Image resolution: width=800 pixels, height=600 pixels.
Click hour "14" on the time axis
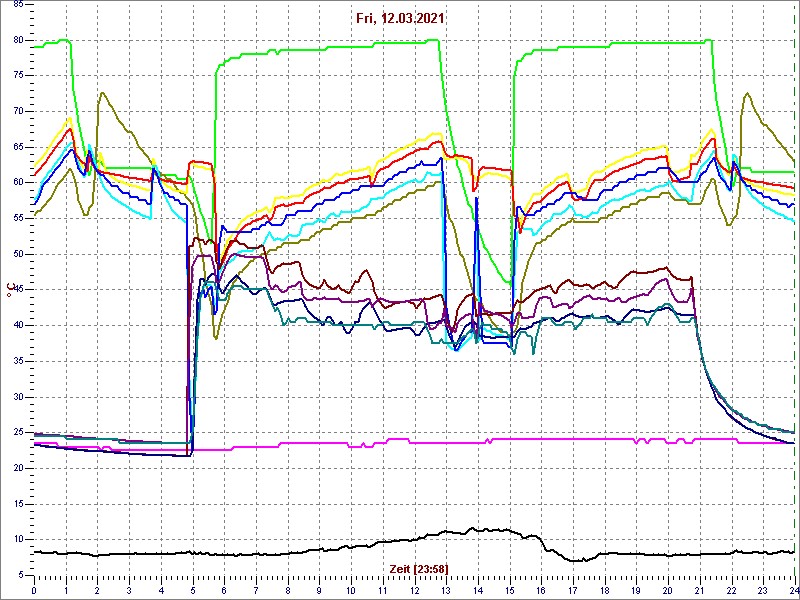[478, 590]
